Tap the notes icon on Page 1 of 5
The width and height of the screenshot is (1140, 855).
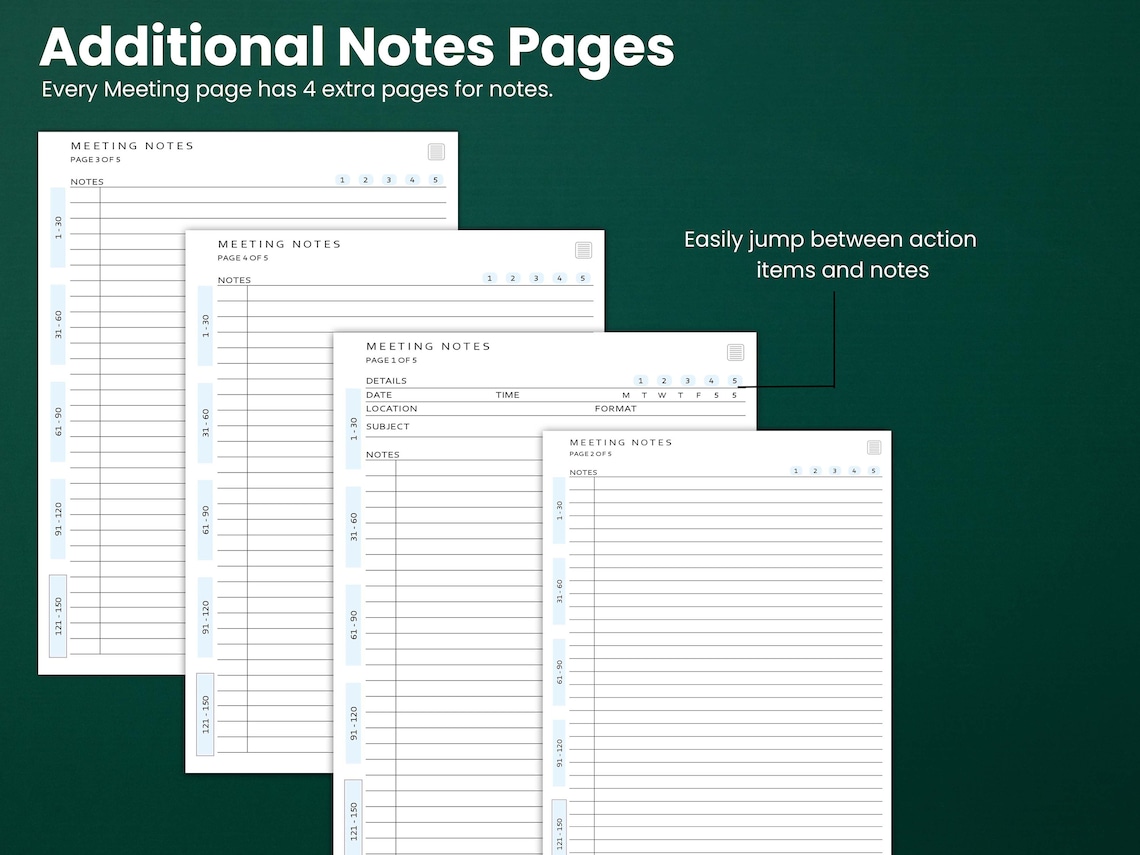(735, 352)
